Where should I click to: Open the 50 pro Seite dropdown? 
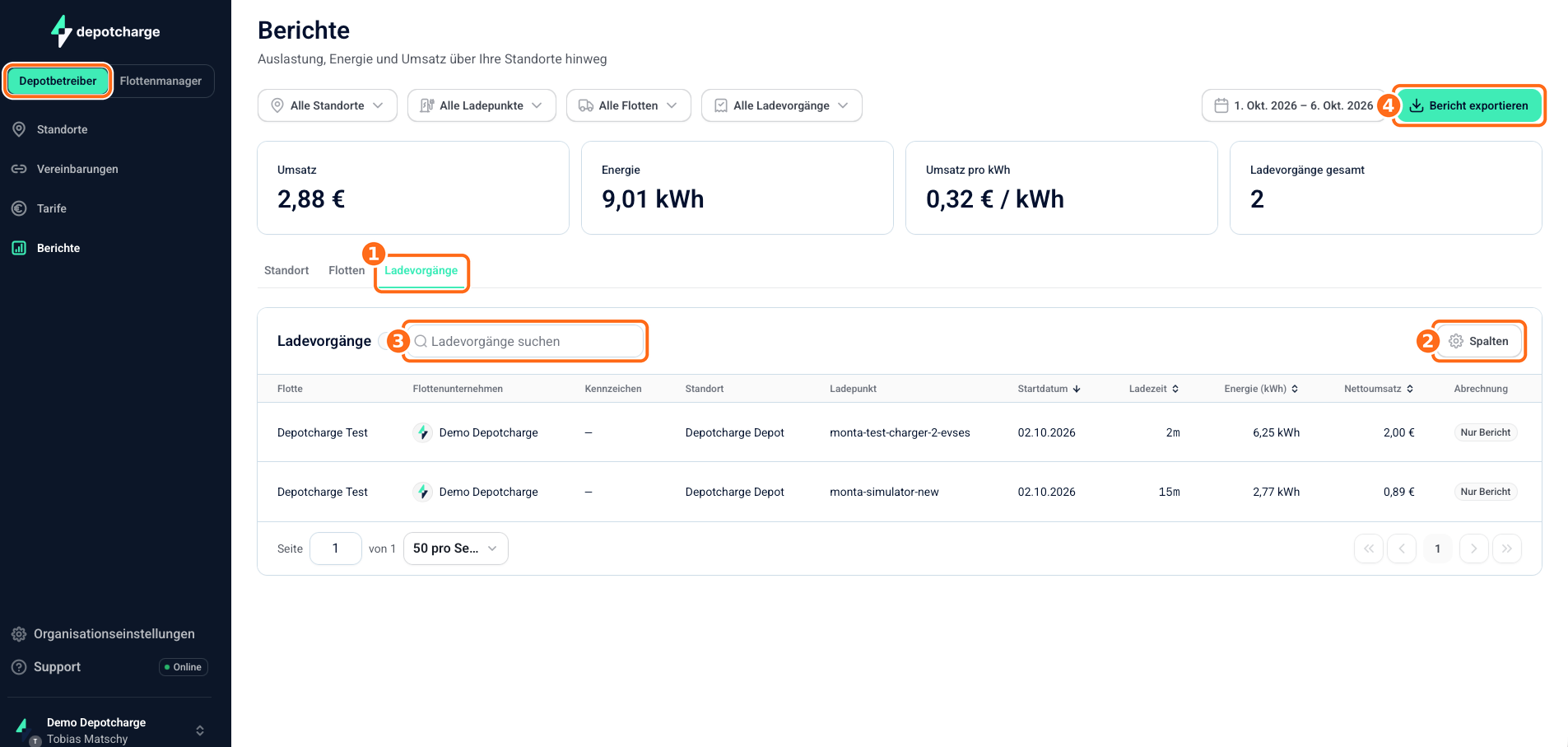(x=456, y=549)
